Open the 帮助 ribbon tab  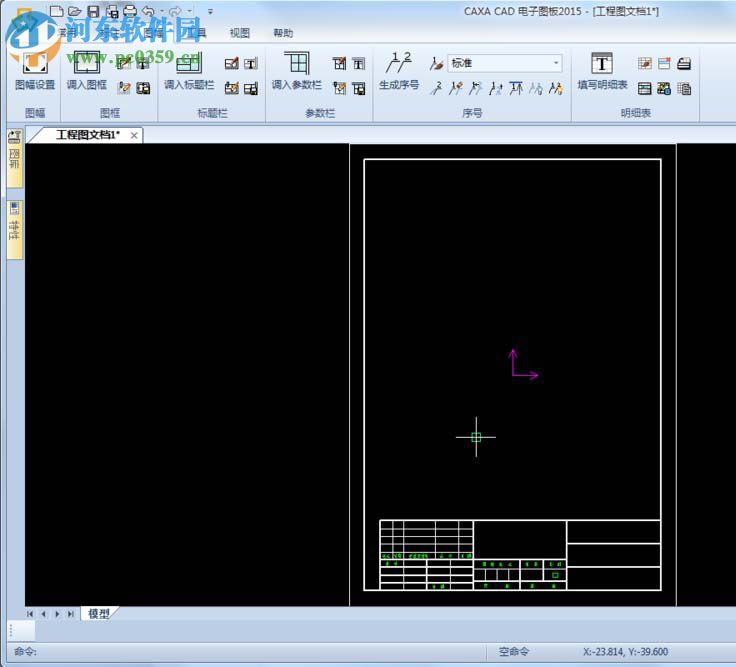pos(283,33)
